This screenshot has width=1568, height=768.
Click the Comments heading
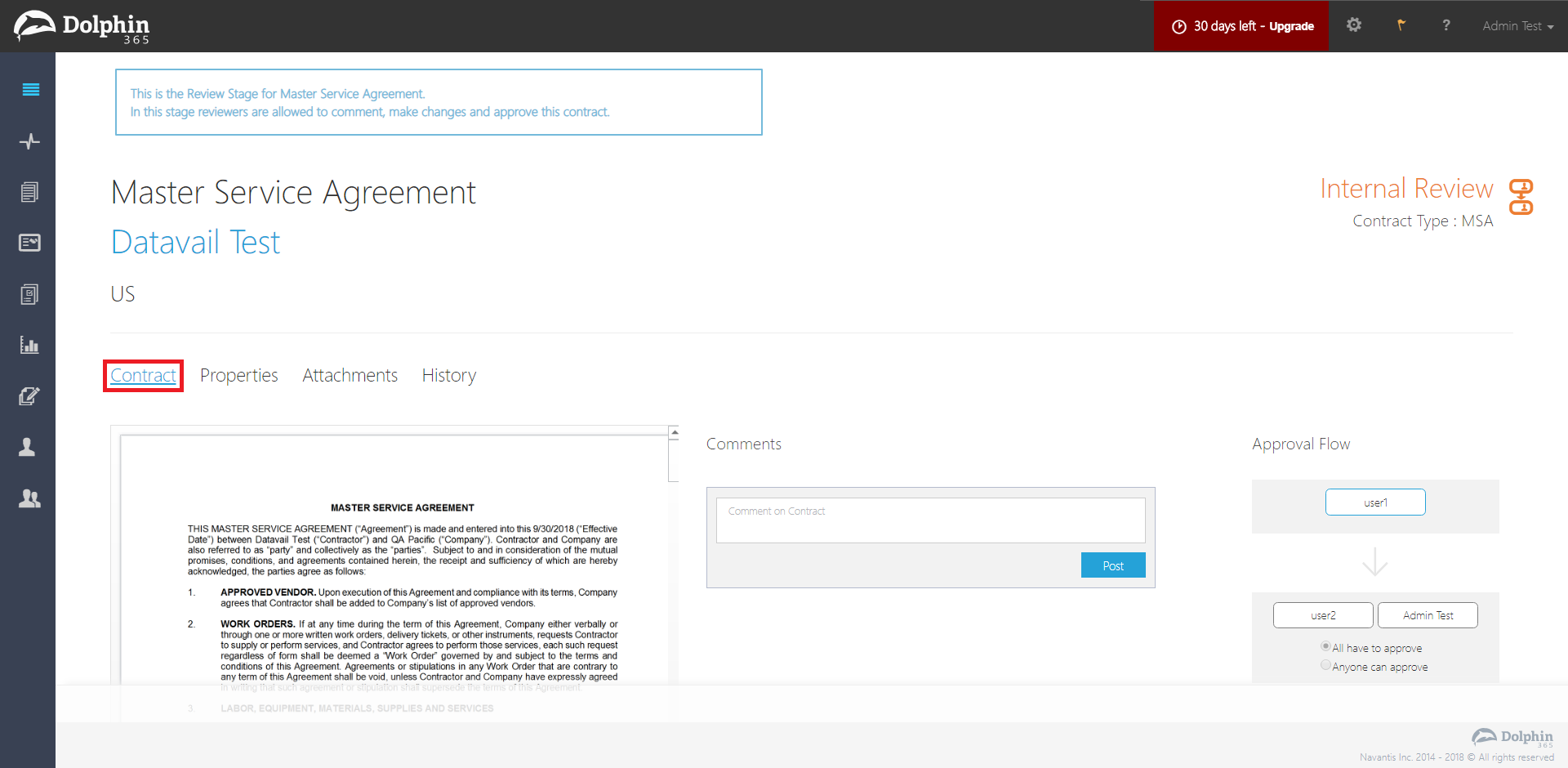point(744,444)
